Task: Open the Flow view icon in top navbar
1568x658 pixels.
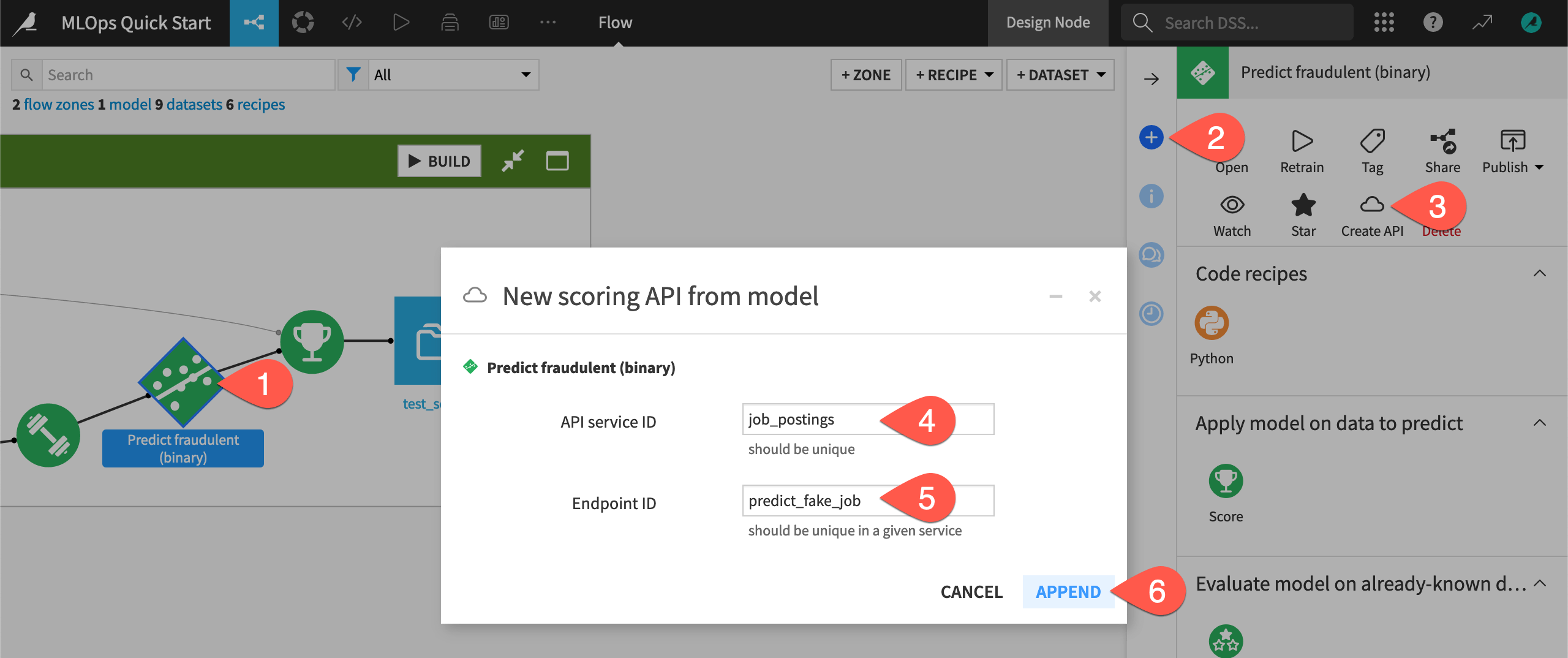Action: pos(254,22)
